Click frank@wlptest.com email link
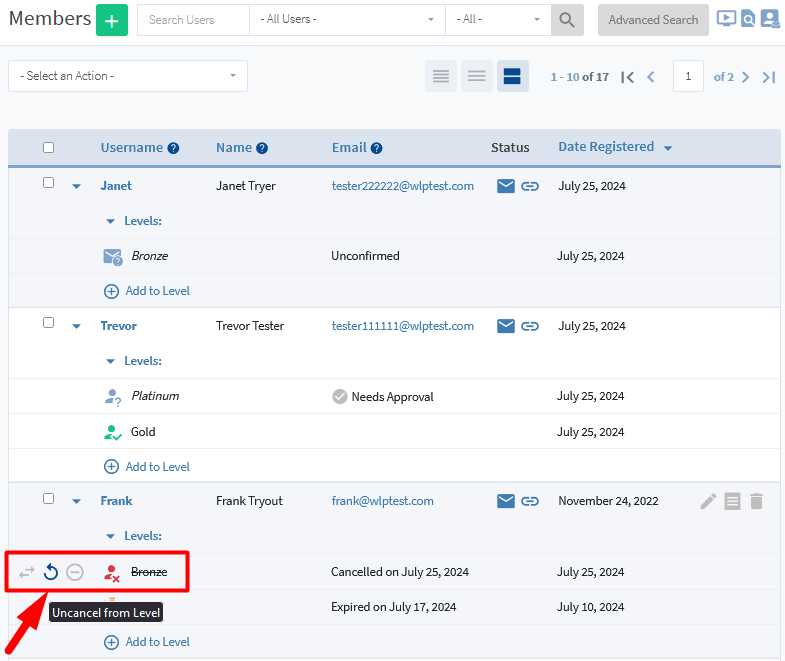 click(382, 501)
